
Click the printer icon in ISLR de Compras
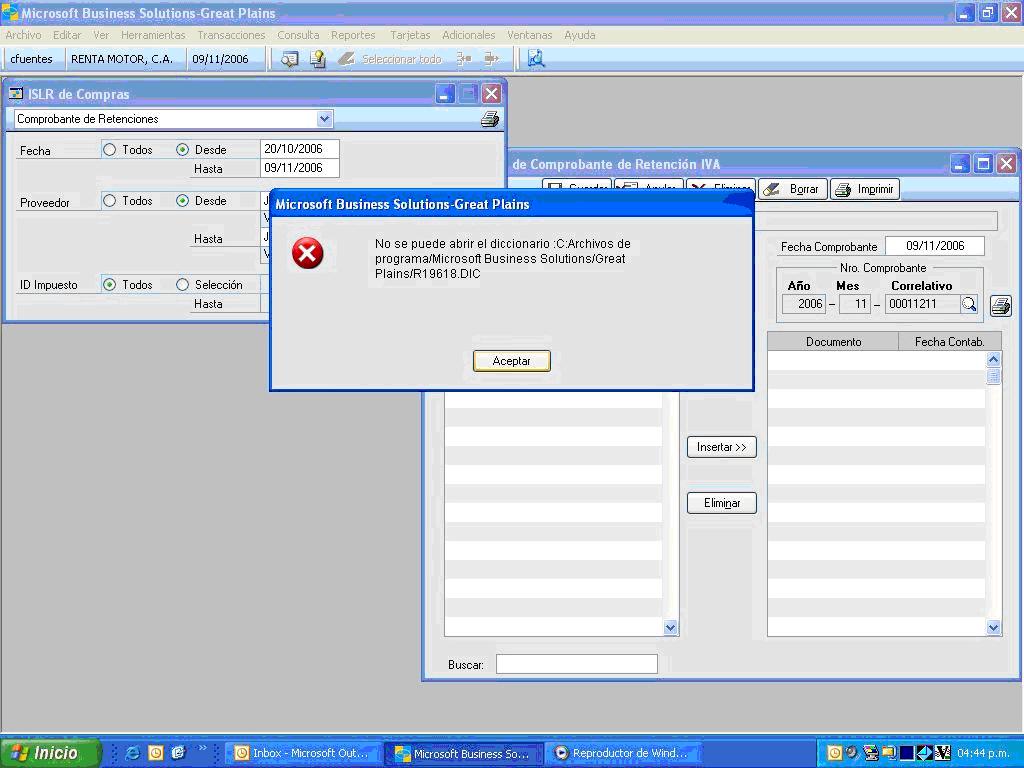tap(490, 119)
